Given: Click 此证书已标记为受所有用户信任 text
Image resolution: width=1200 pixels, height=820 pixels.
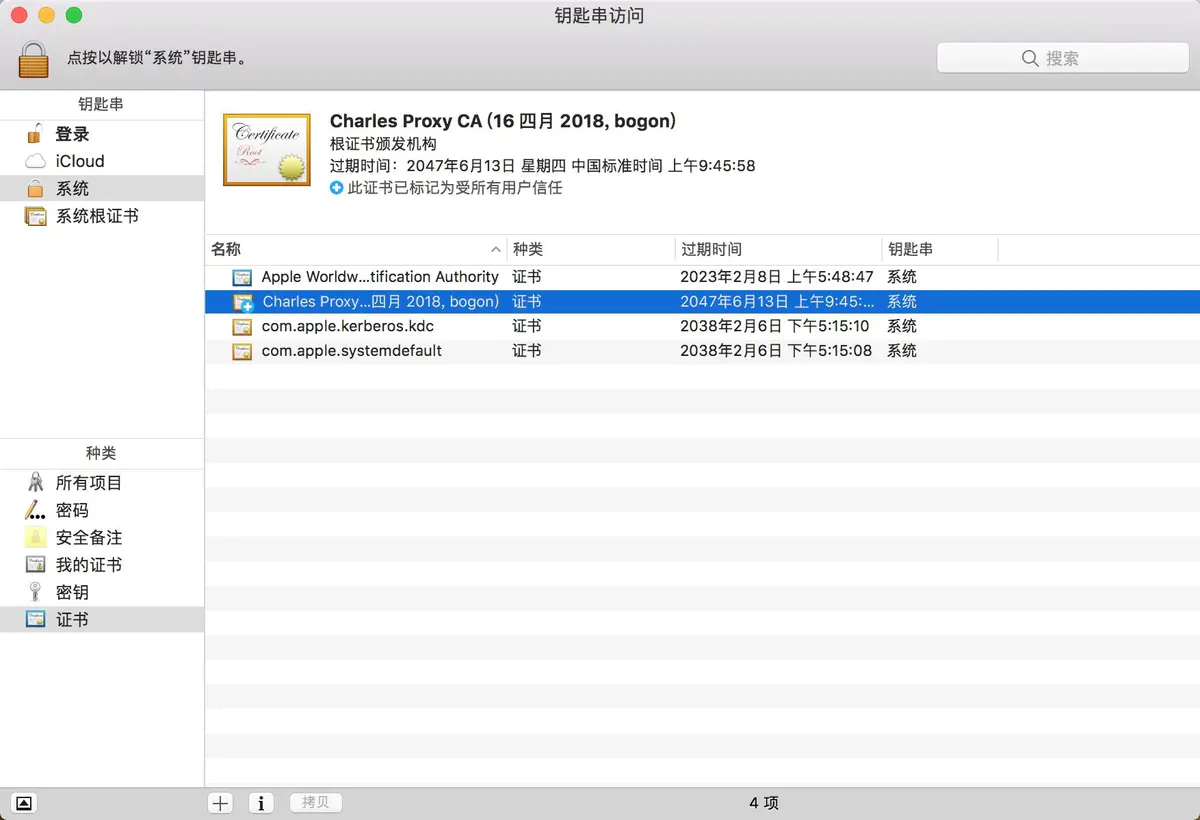Looking at the screenshot, I should tap(455, 188).
